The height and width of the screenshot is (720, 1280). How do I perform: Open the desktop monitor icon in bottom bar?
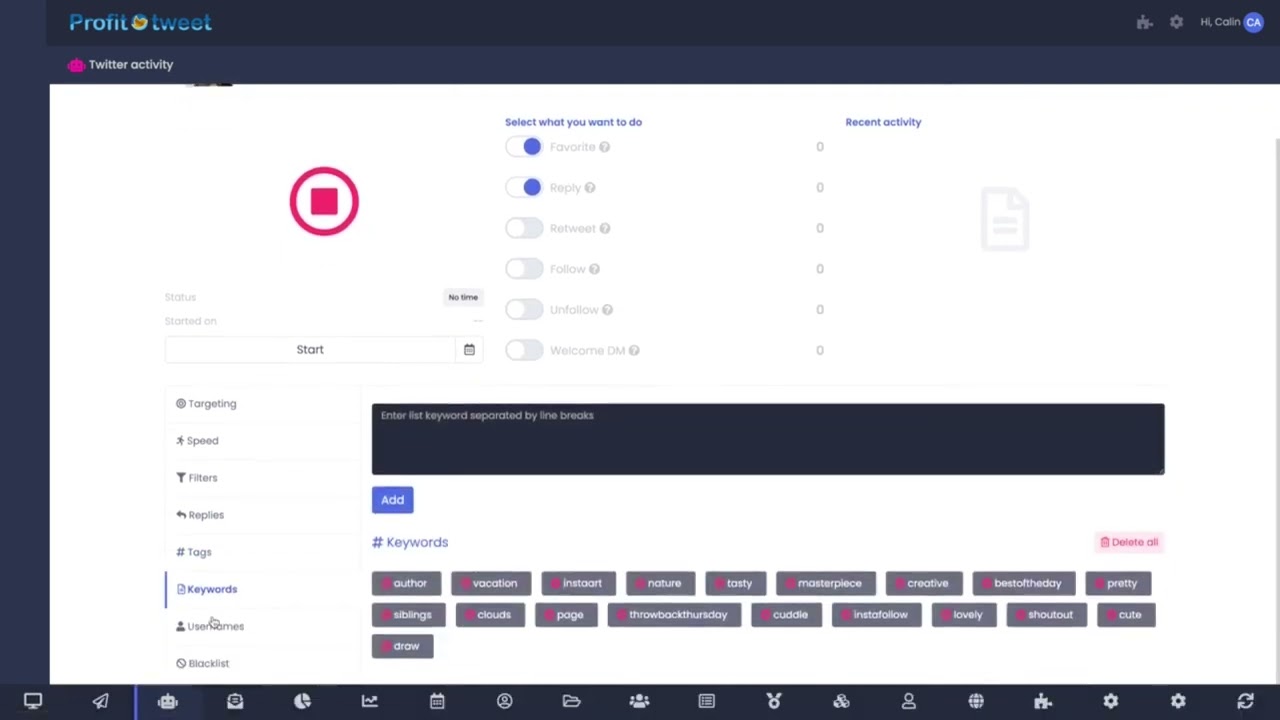[x=33, y=701]
